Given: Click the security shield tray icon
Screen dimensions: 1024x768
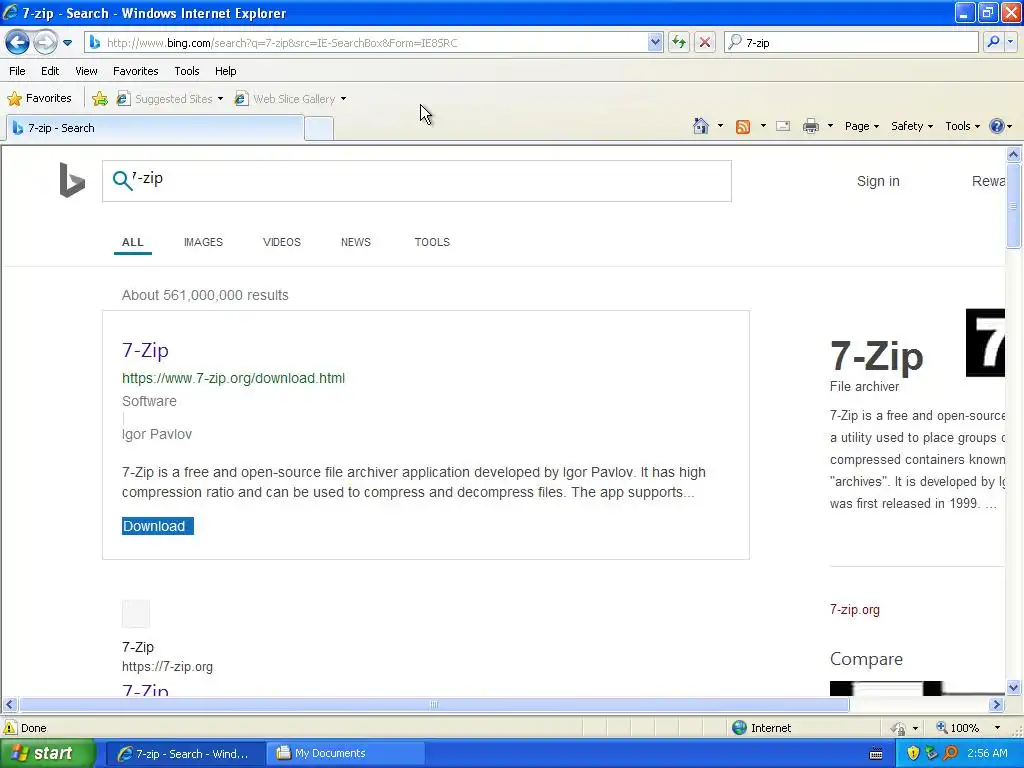Looking at the screenshot, I should (x=913, y=753).
